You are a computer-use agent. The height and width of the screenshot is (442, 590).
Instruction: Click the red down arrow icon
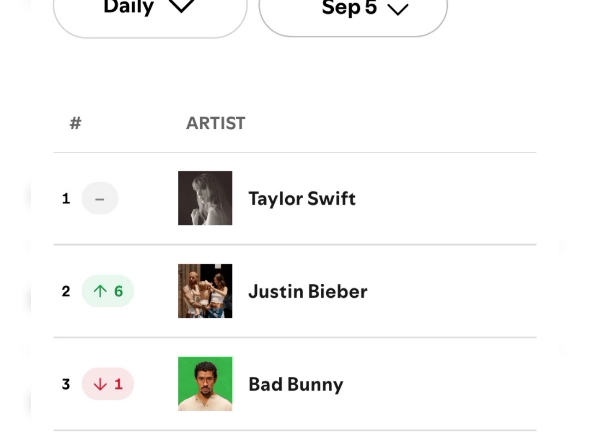click(x=100, y=384)
